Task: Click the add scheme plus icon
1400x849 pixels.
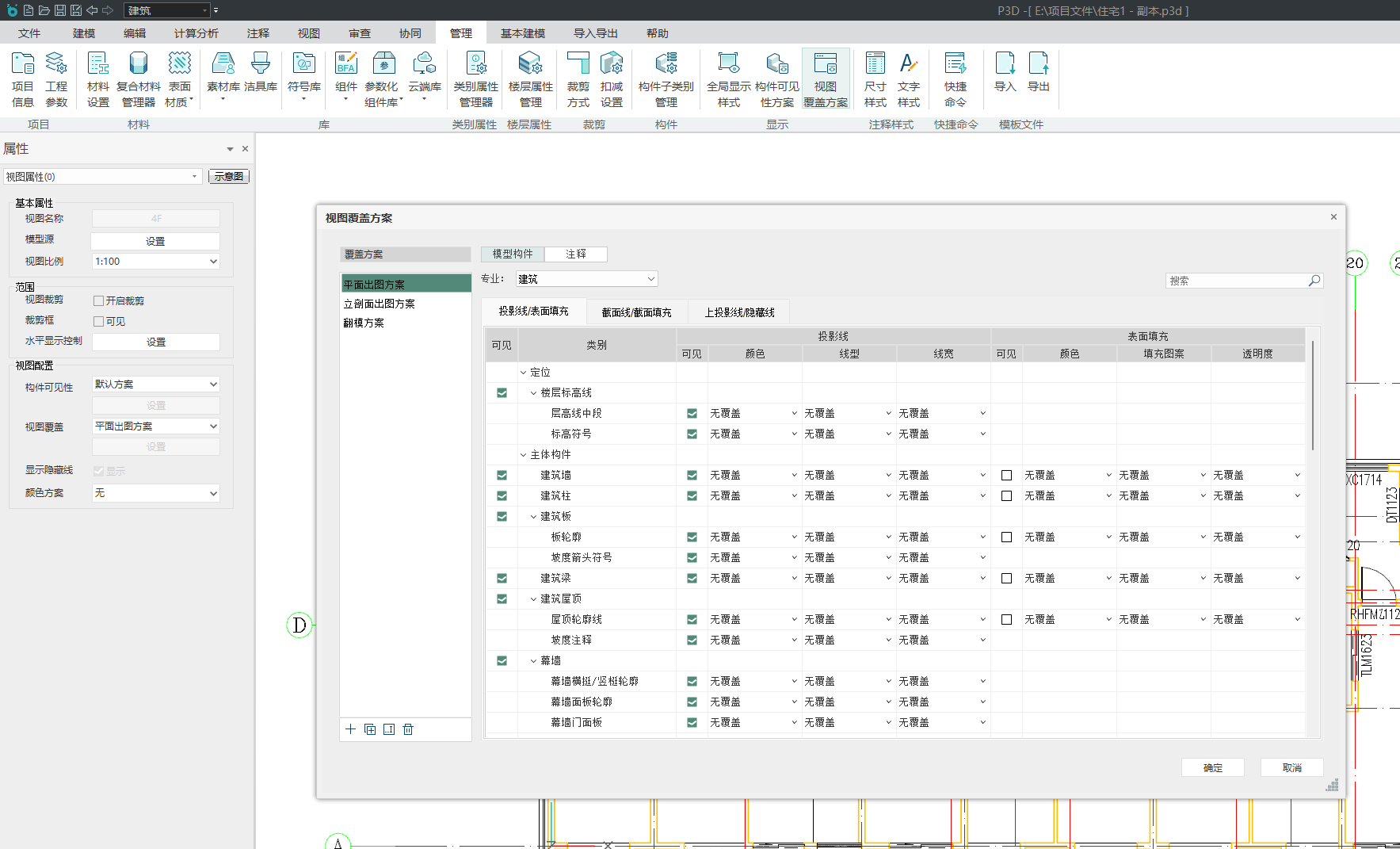Action: (x=351, y=729)
